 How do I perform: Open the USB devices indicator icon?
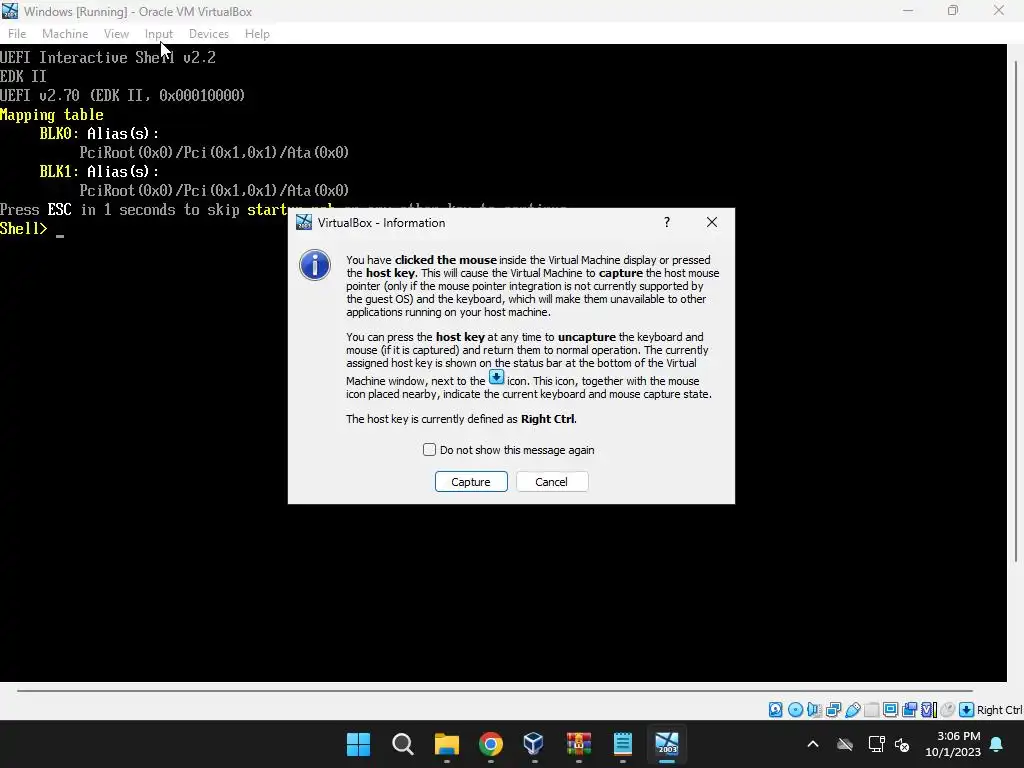[852, 710]
